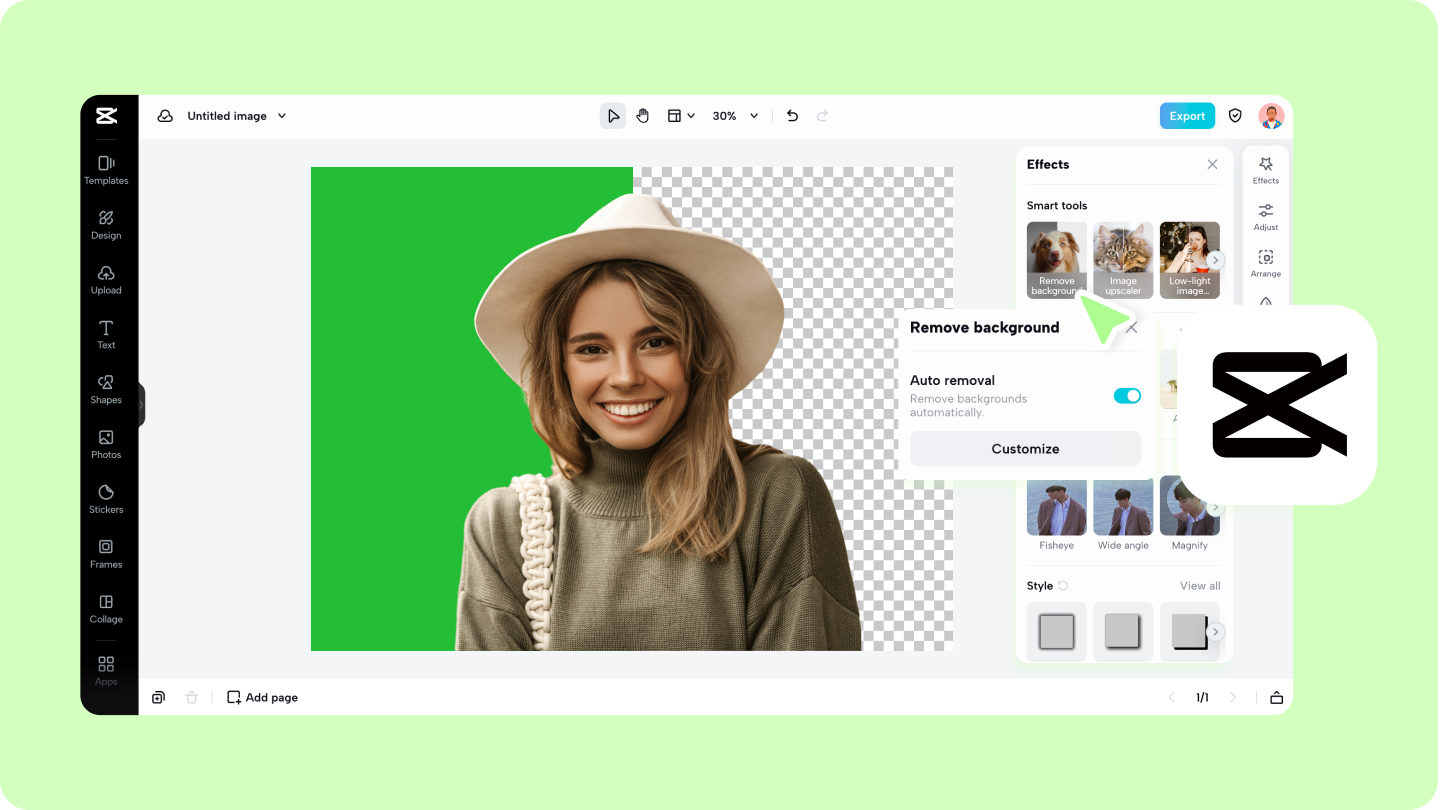The height and width of the screenshot is (810, 1440).
Task: Select the Templates tool in the sidebar
Action: point(106,170)
